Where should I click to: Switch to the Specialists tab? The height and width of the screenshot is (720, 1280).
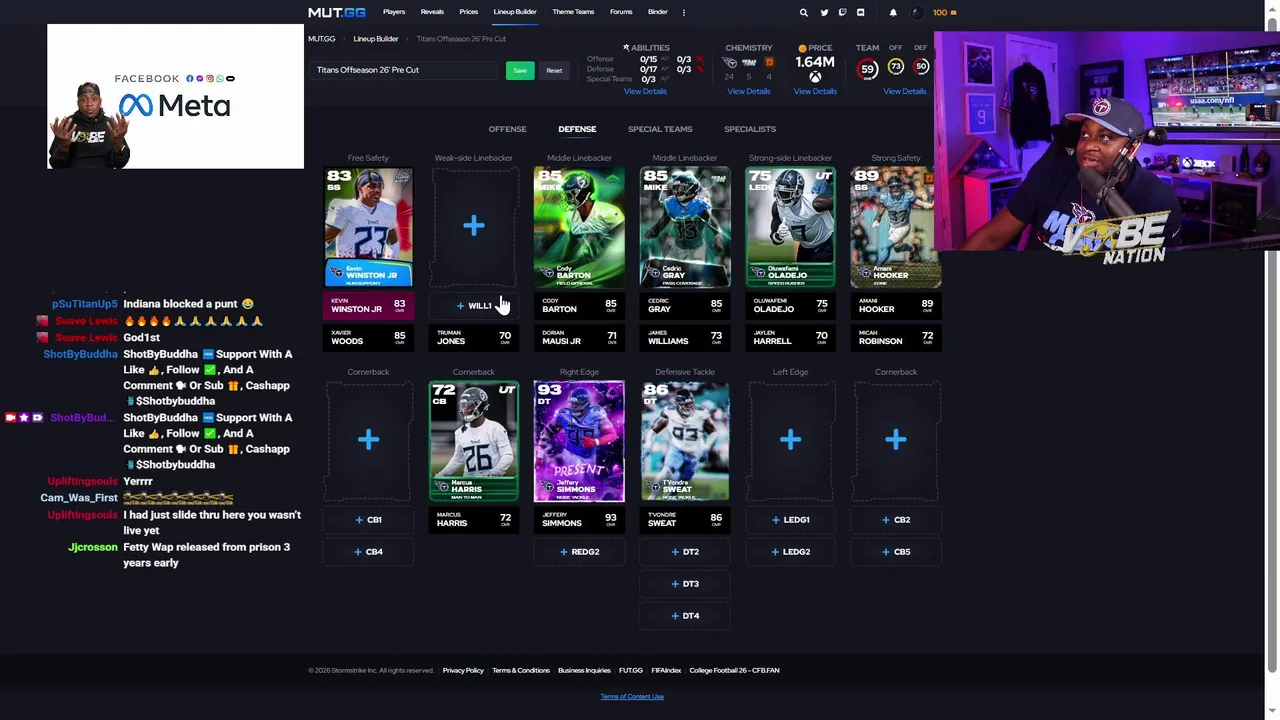(x=750, y=129)
